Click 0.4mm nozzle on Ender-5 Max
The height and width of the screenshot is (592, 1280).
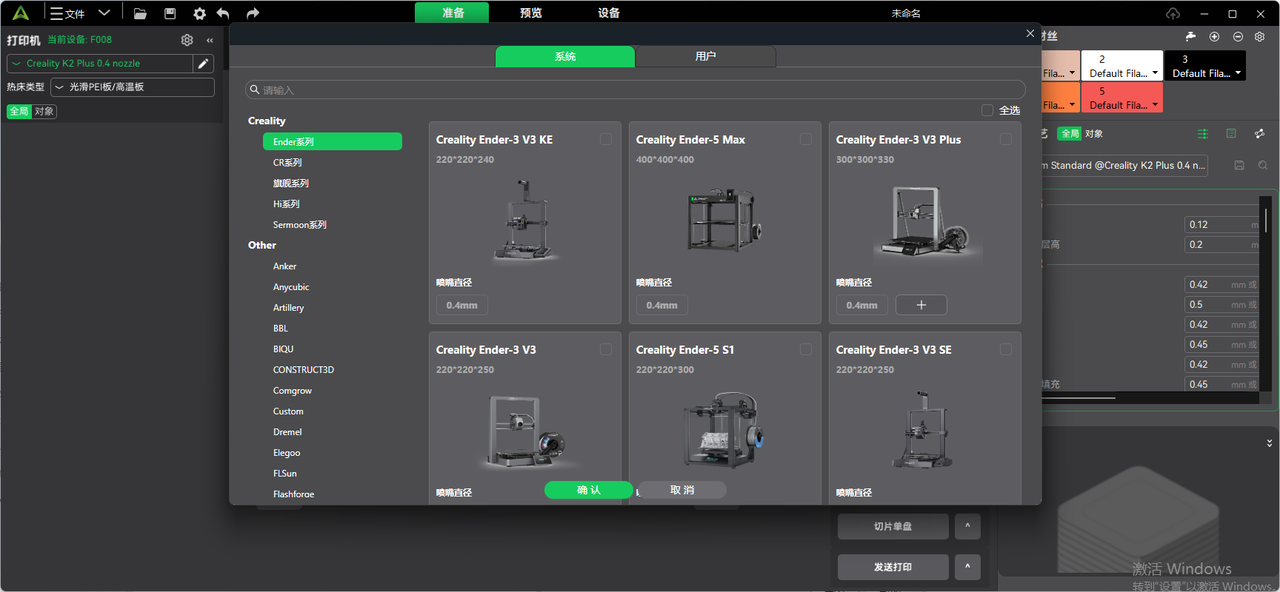pyautogui.click(x=662, y=305)
